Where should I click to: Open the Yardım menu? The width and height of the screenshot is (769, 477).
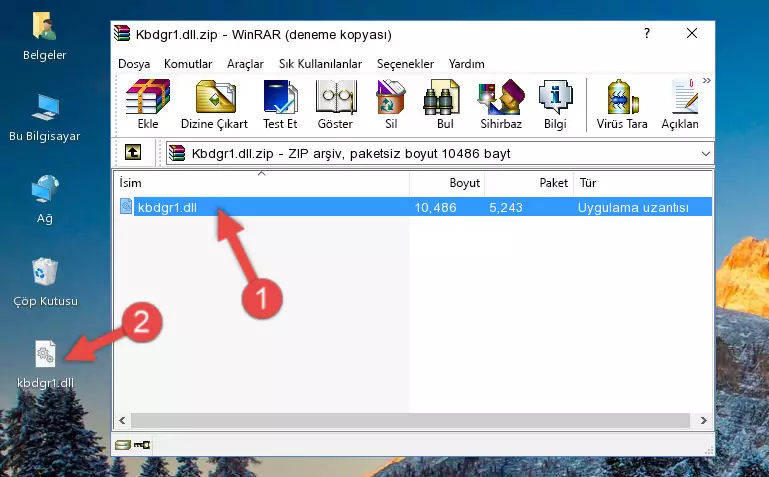pos(466,64)
